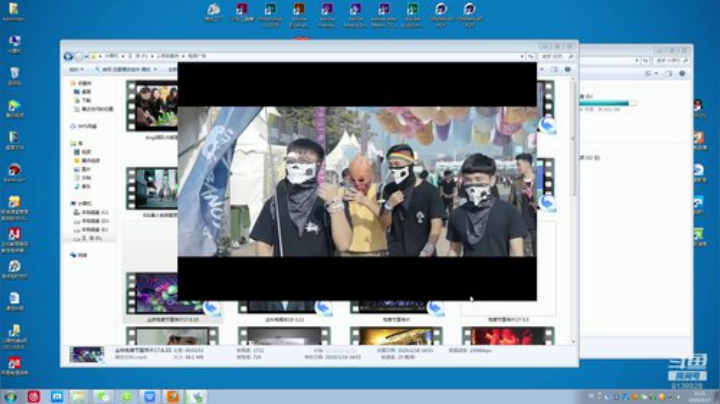This screenshot has height=404, width=720.
Task: Open Recent Places in the Favorites list
Action: tap(93, 109)
